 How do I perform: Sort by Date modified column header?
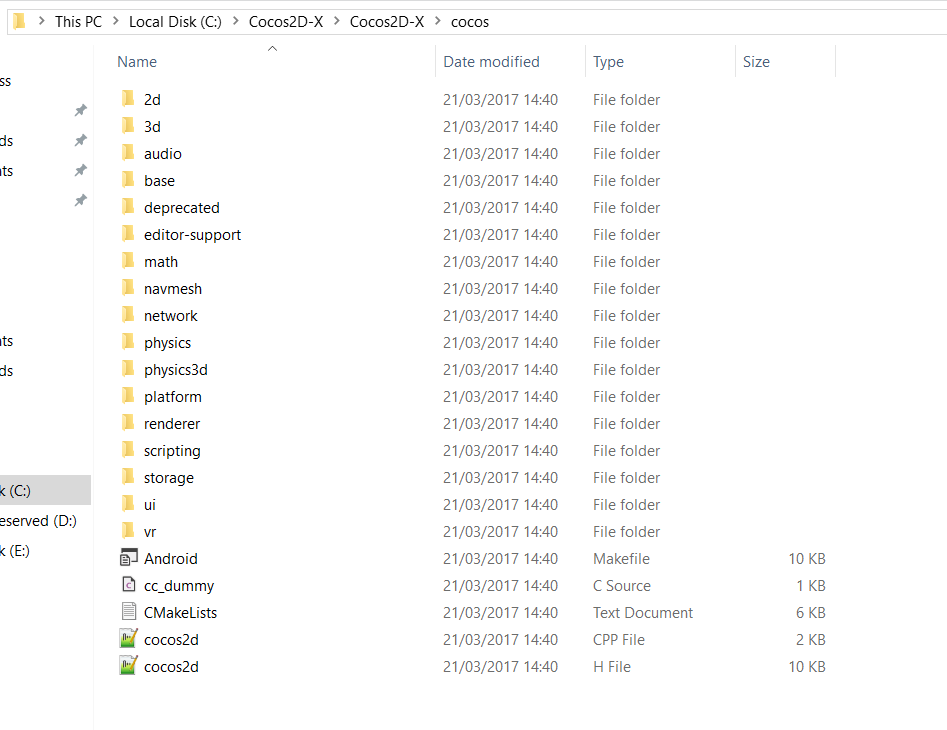[492, 62]
